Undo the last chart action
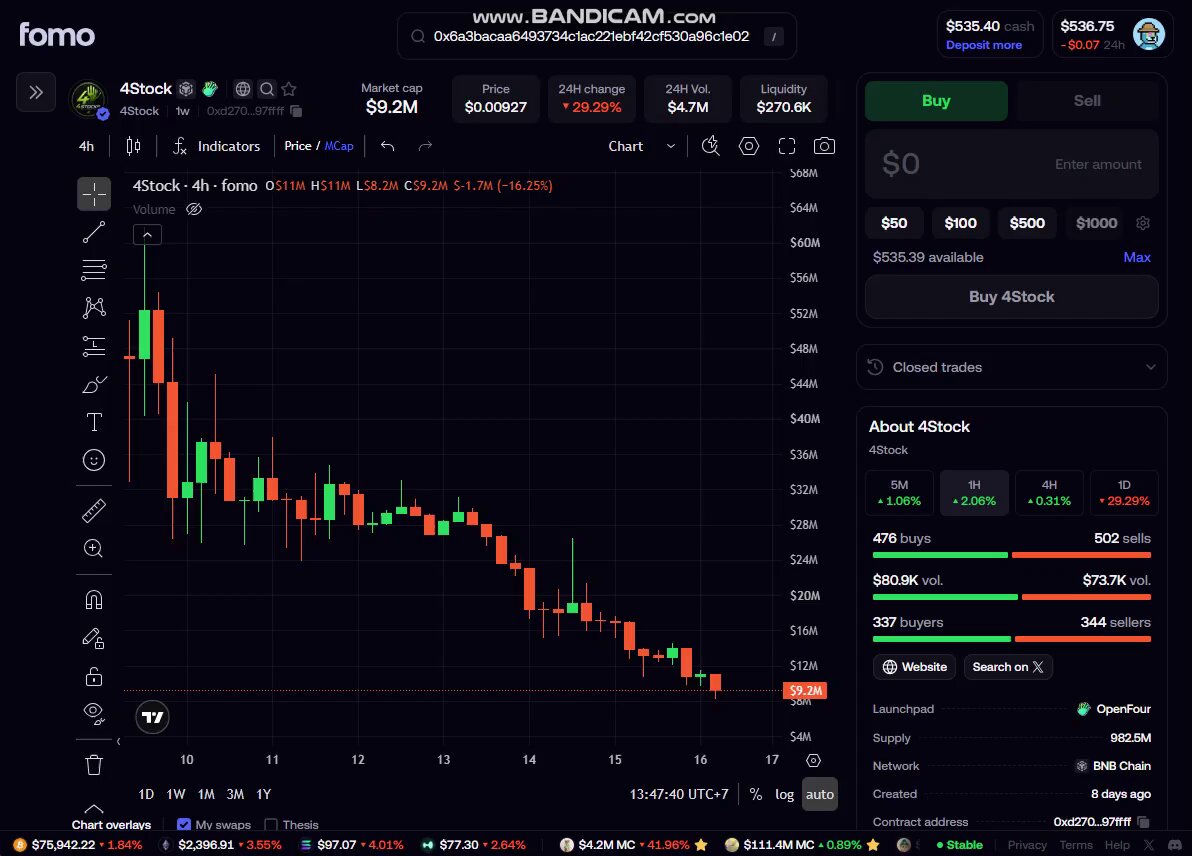The height and width of the screenshot is (856, 1192). point(388,146)
